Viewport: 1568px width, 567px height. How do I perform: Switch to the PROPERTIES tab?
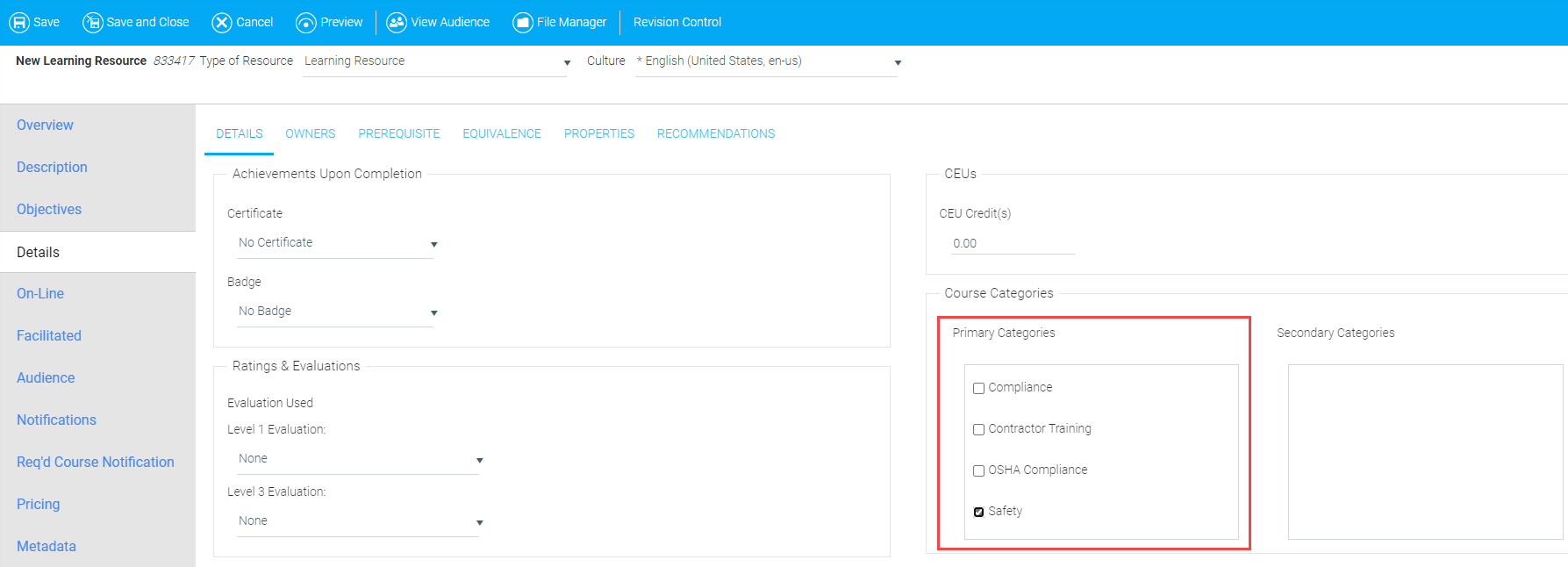[x=599, y=133]
